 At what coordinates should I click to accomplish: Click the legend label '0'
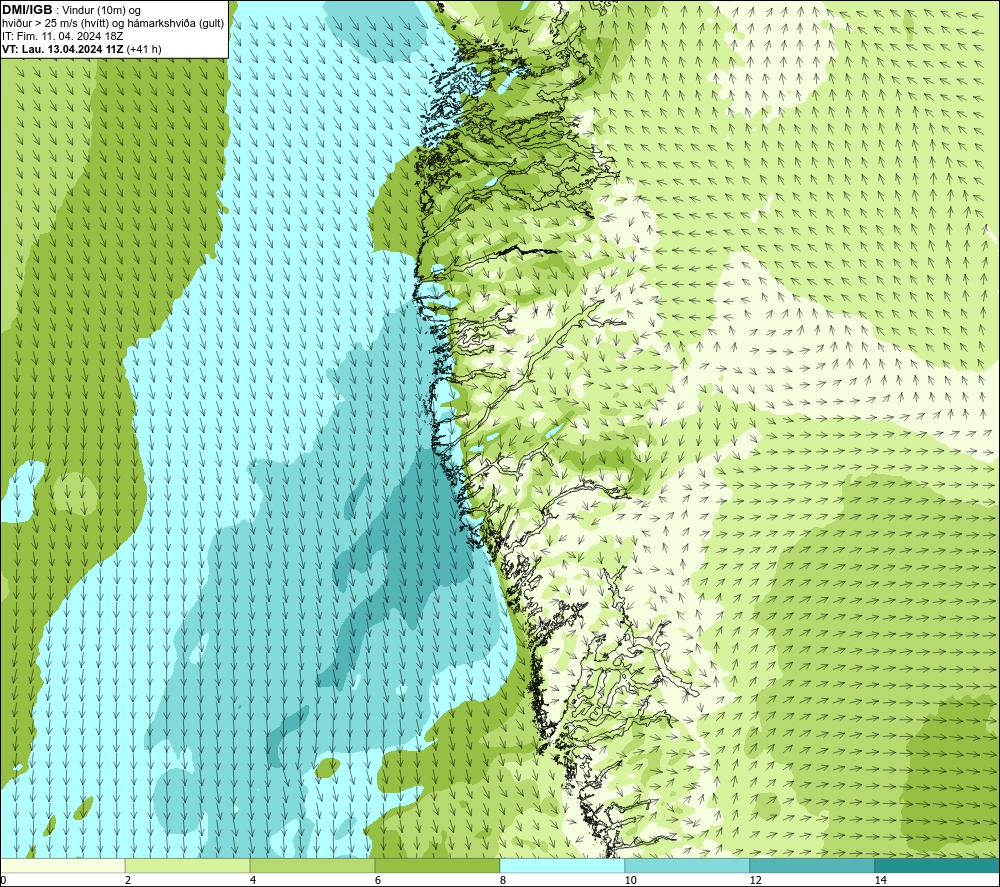tap(3, 880)
